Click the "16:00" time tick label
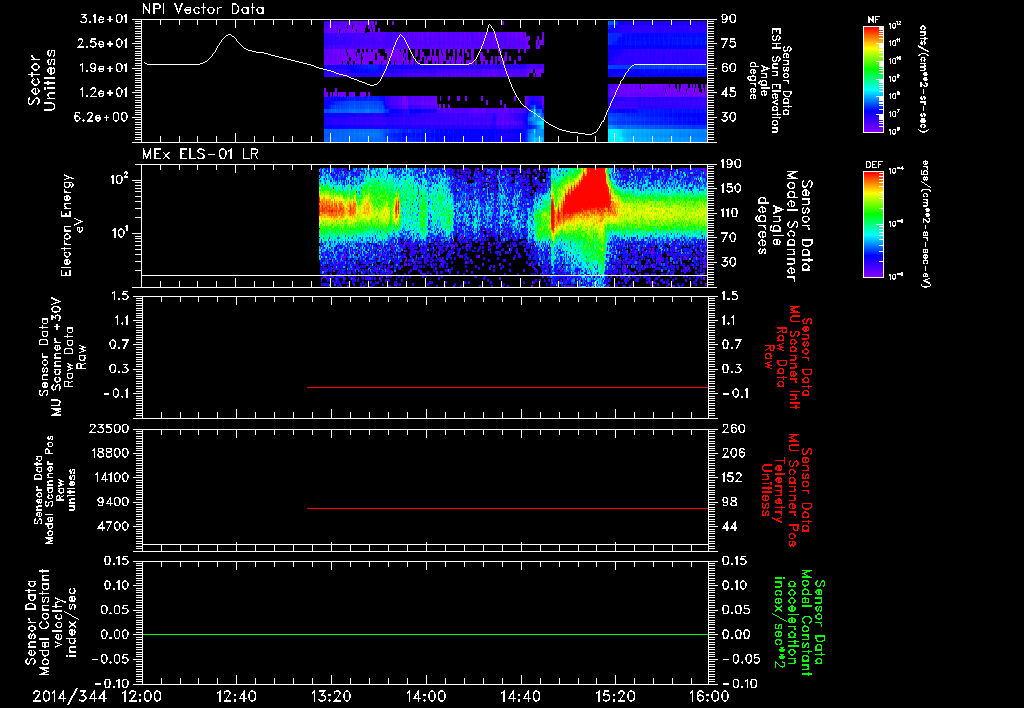Viewport: 1024px width, 708px height. click(x=709, y=697)
